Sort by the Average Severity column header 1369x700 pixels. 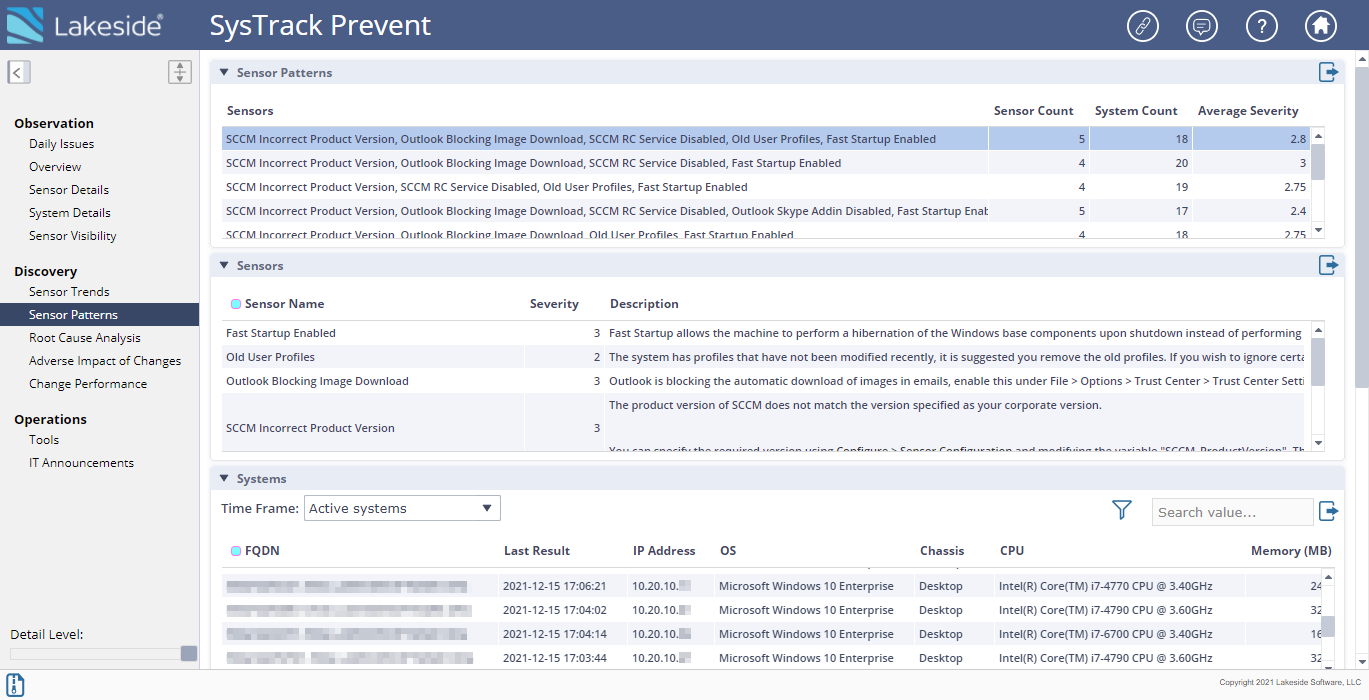1248,111
